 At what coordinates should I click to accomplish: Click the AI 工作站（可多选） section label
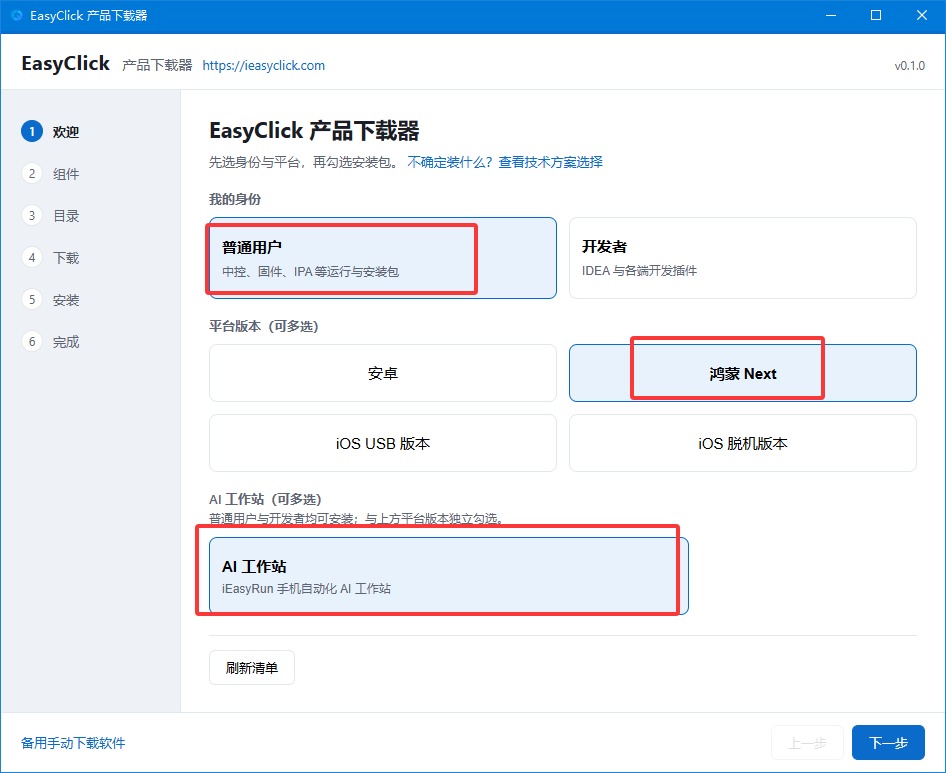click(265, 499)
